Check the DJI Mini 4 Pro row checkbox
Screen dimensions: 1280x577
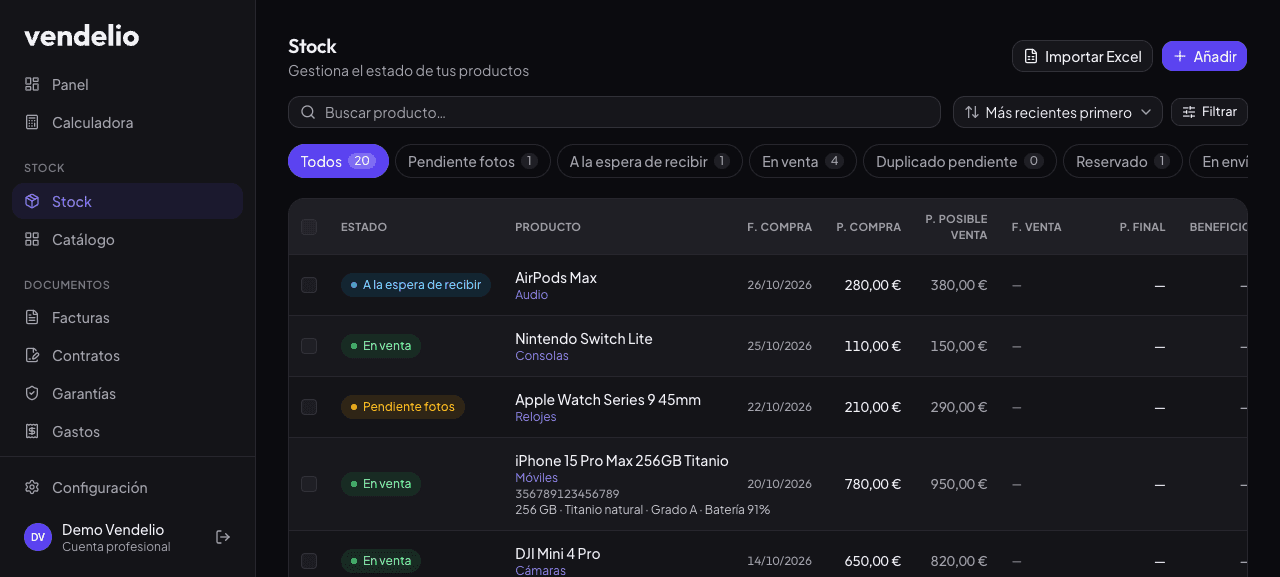pos(309,561)
